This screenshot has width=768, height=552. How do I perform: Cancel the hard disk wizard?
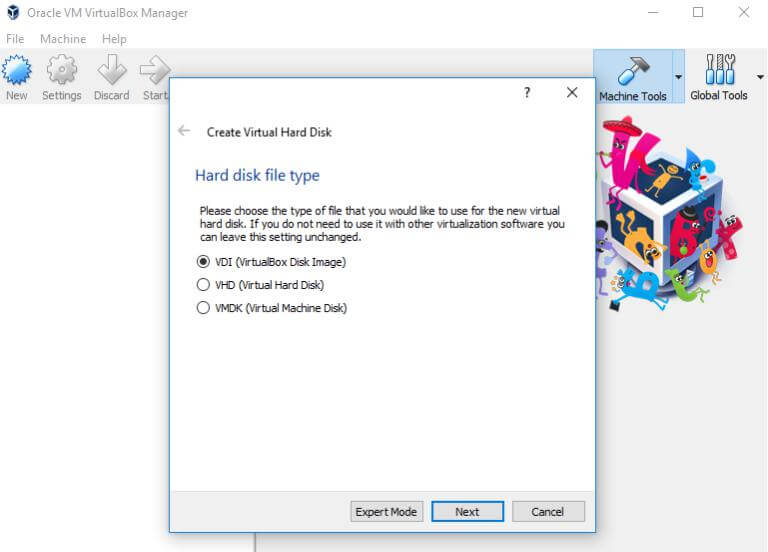(548, 512)
